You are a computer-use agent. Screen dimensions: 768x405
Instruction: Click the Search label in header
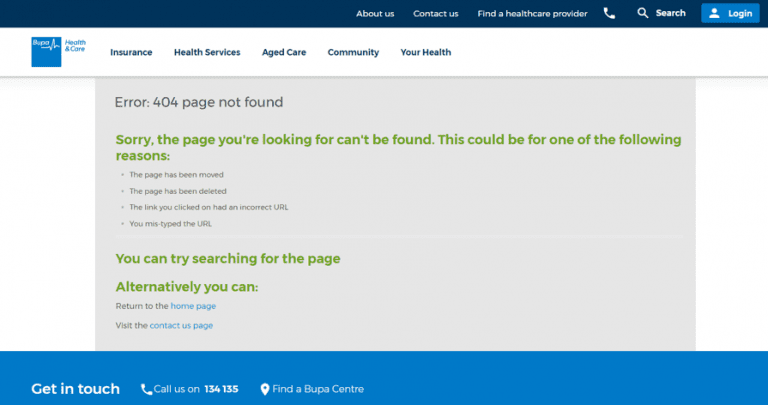pos(671,13)
